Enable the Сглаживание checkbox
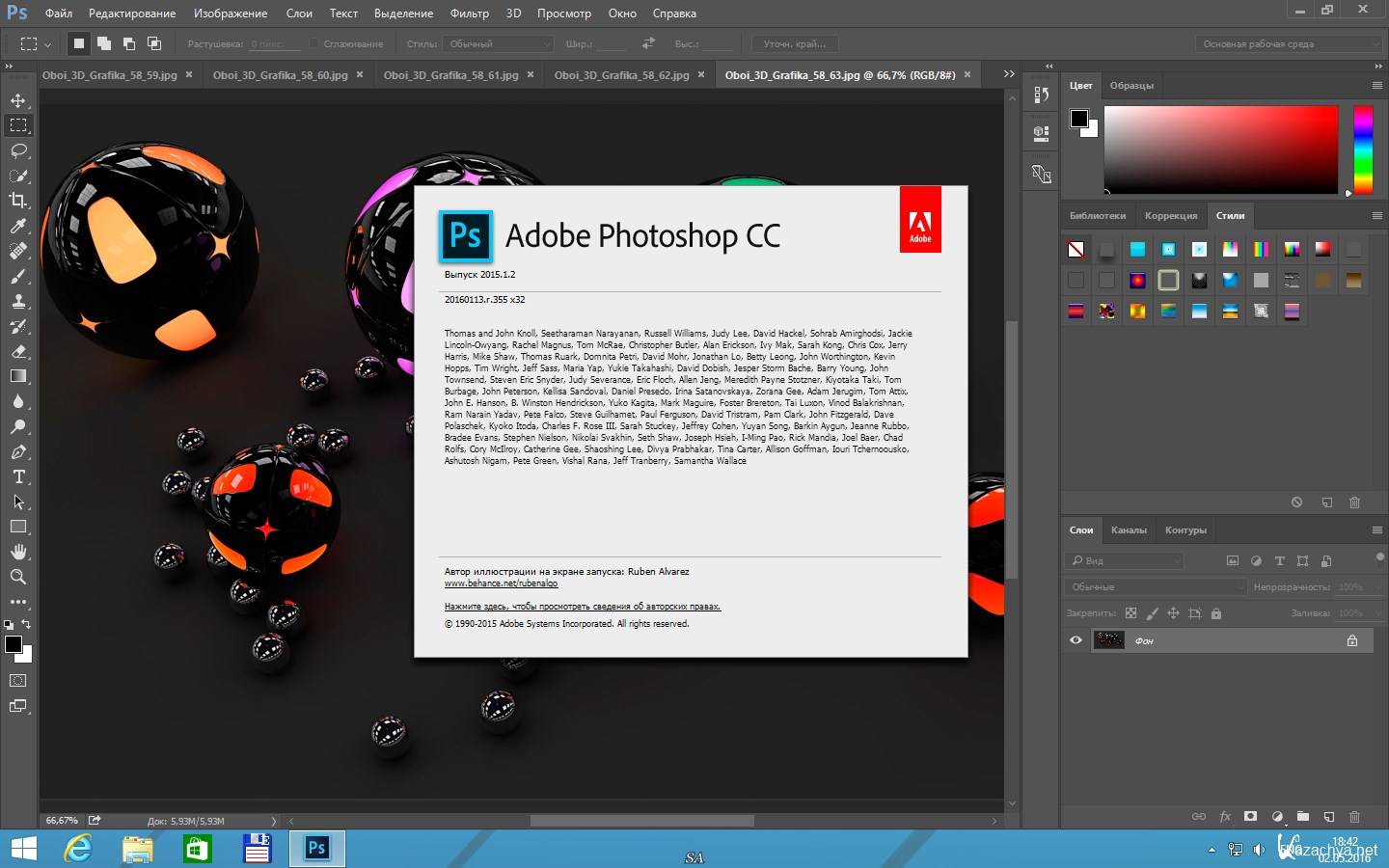 [x=314, y=43]
